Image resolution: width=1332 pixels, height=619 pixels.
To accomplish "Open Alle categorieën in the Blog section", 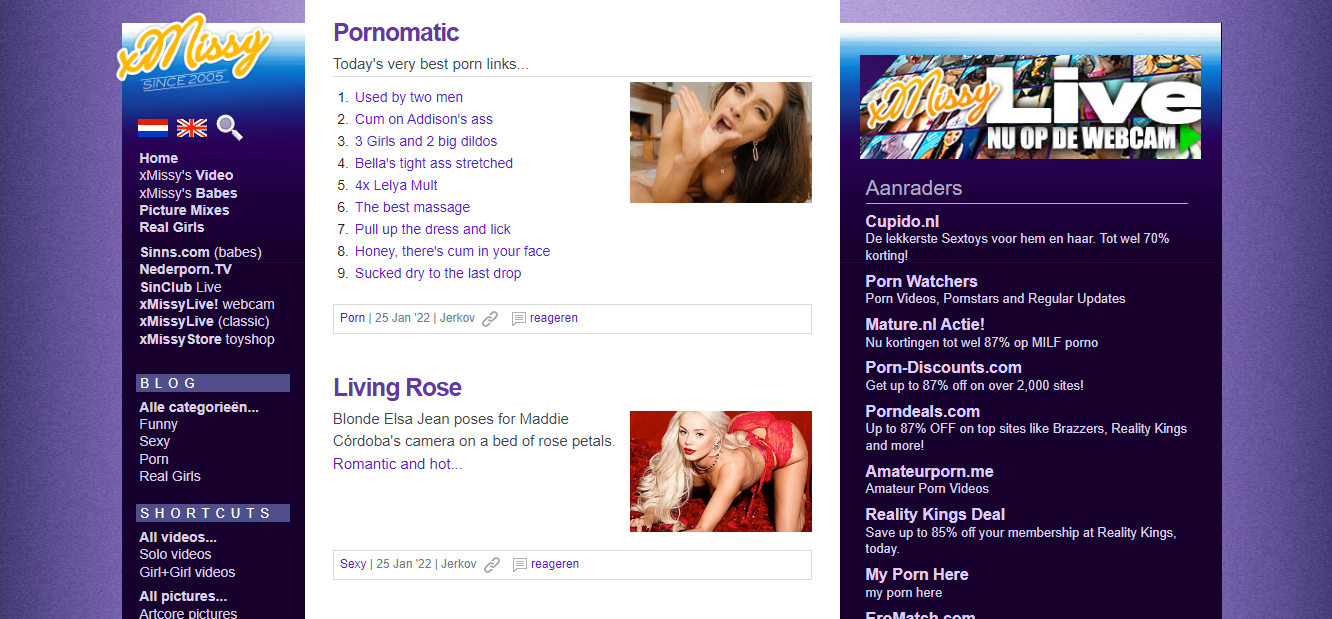I will coord(199,407).
